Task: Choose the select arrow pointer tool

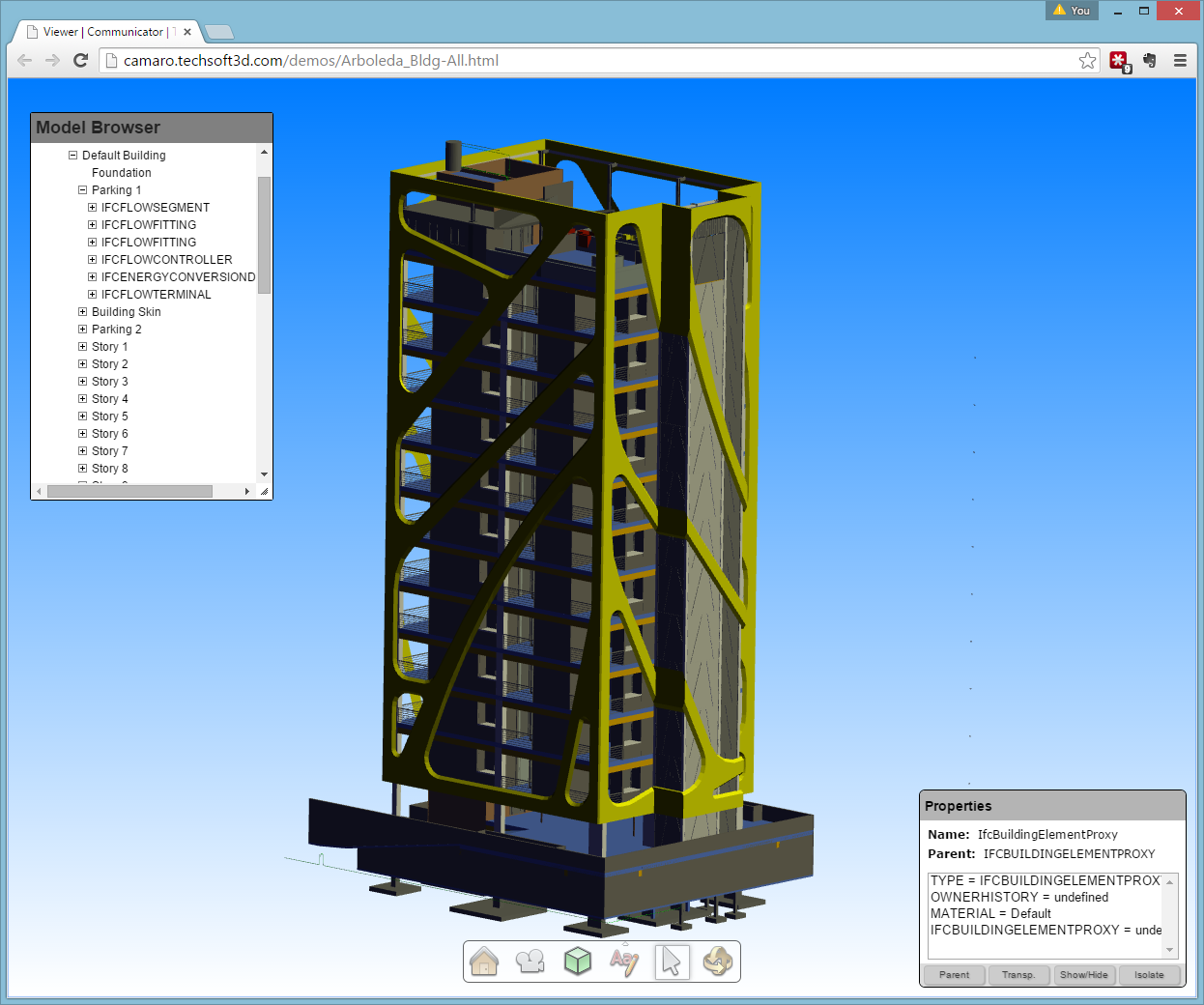Action: 672,962
